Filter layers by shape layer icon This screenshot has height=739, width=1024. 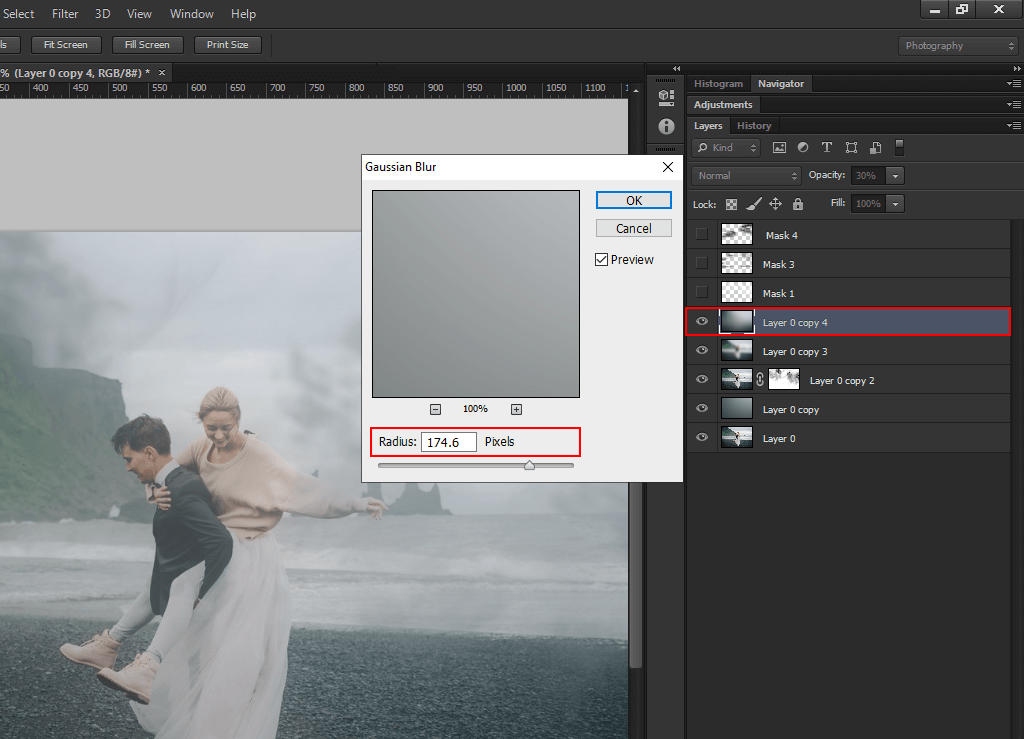tap(851, 148)
